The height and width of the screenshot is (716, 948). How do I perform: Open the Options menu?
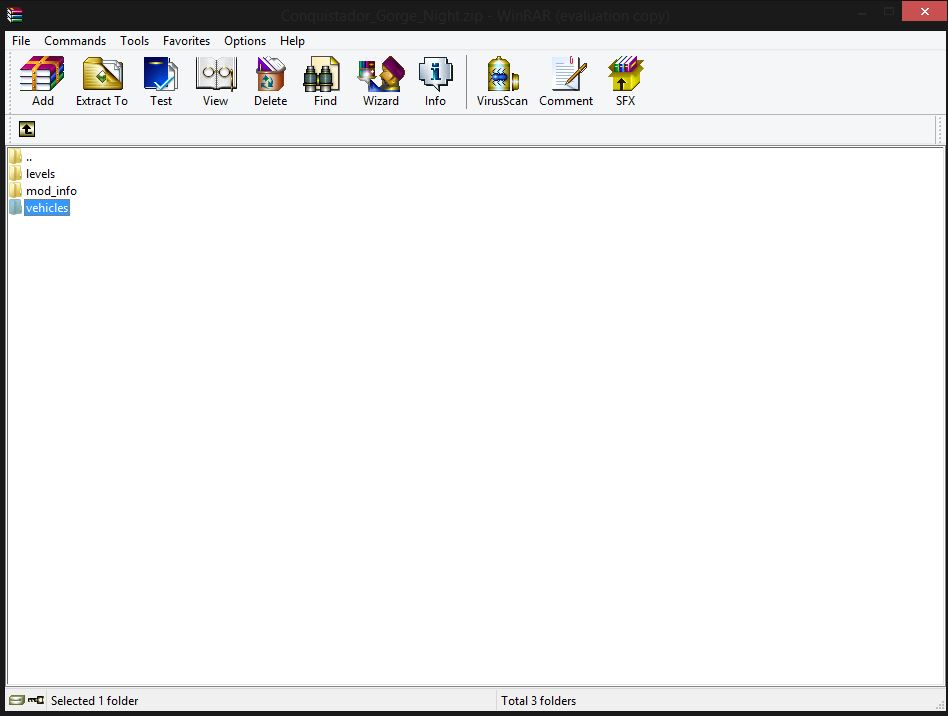coord(245,41)
